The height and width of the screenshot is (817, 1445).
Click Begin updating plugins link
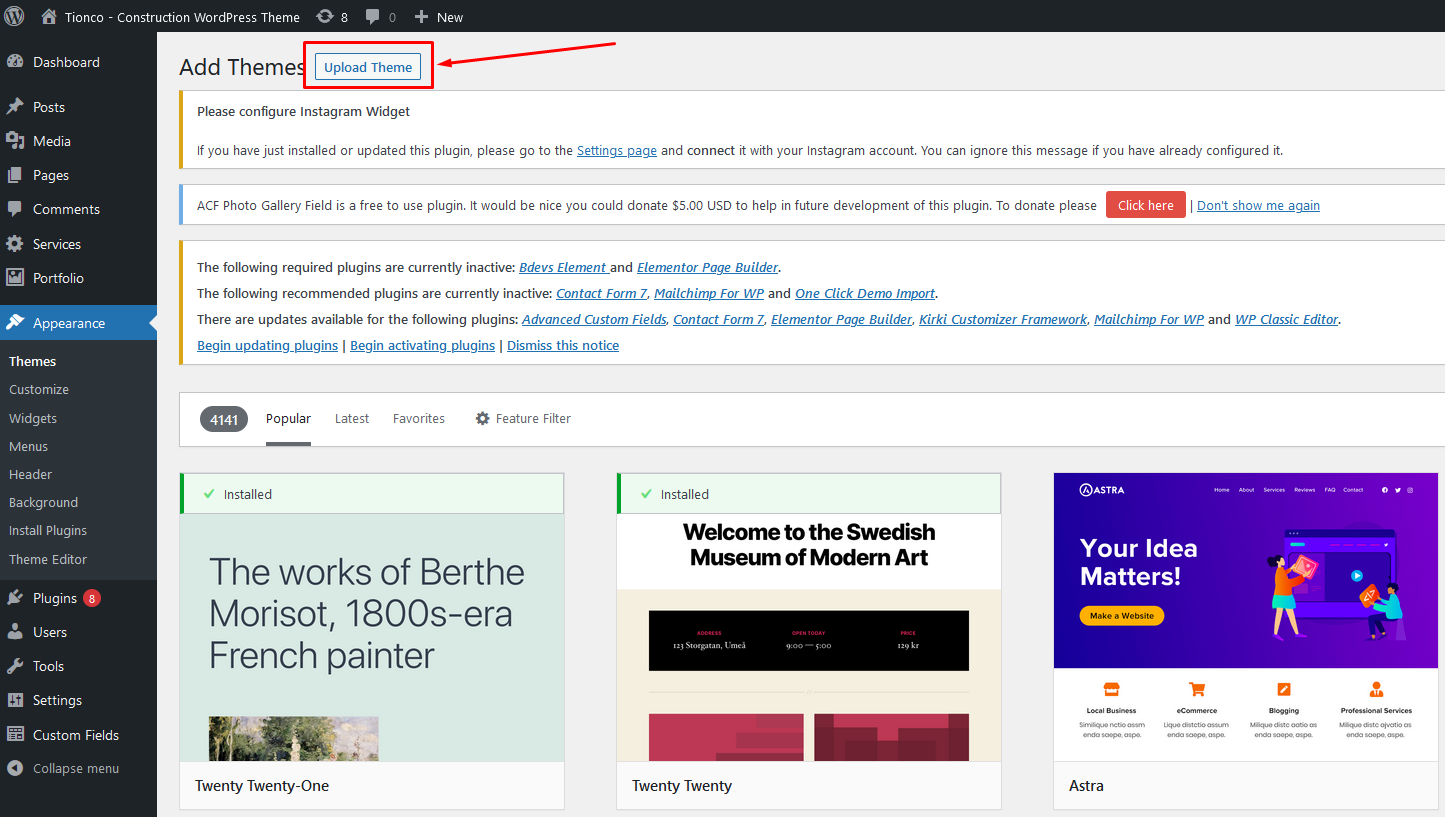[267, 345]
